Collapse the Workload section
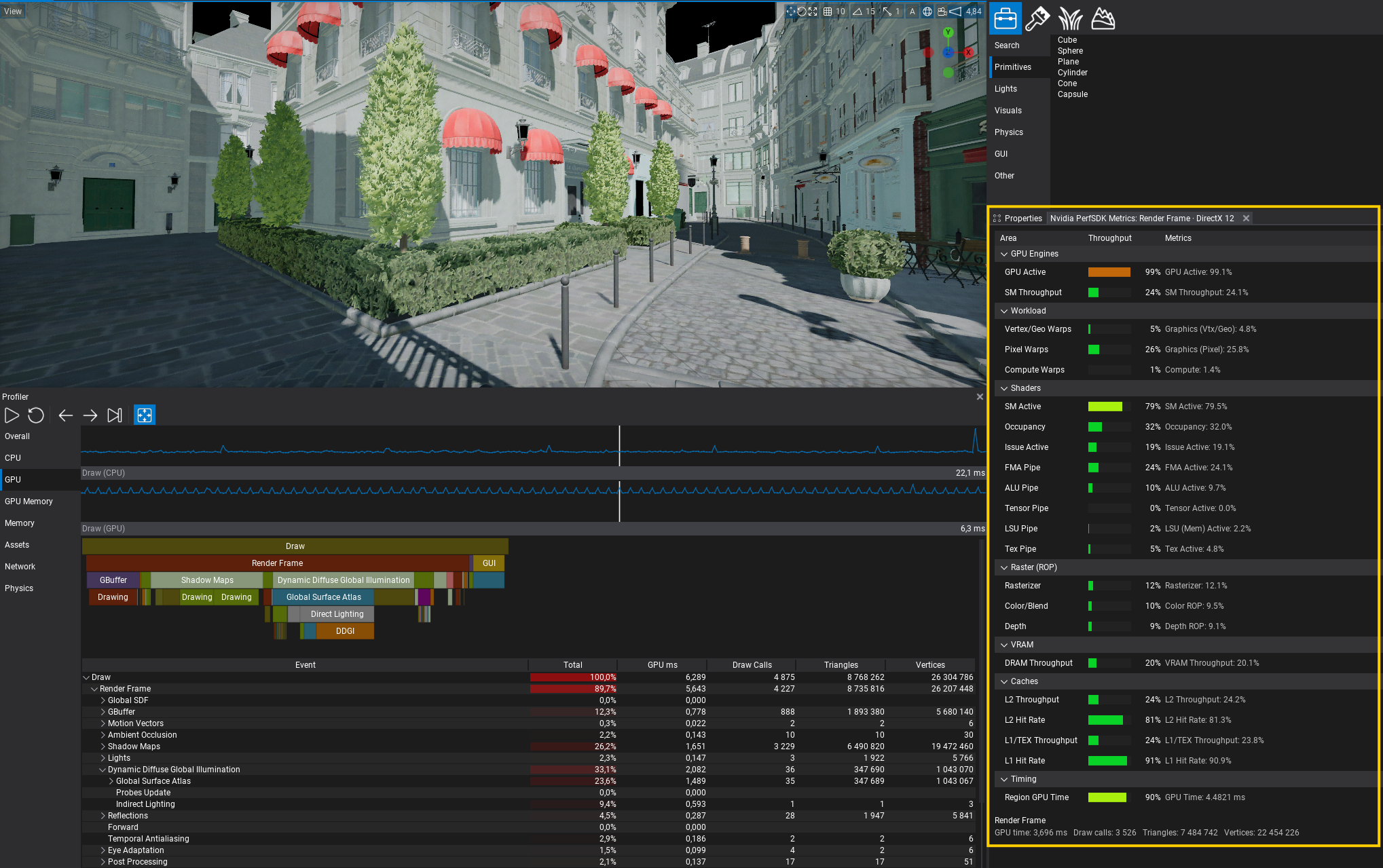 [1004, 311]
